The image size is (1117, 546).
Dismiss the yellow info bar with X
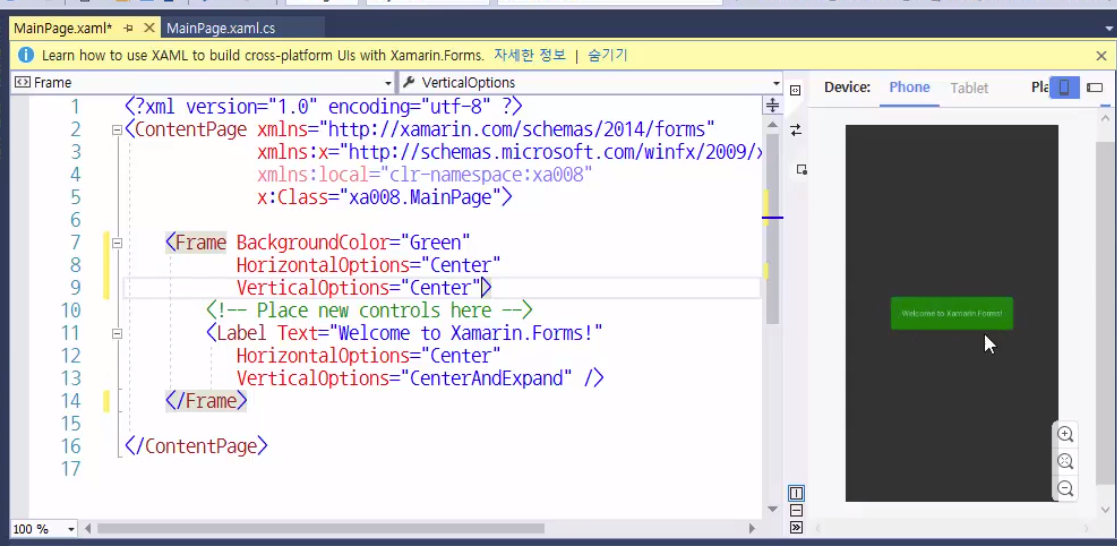click(x=1101, y=56)
